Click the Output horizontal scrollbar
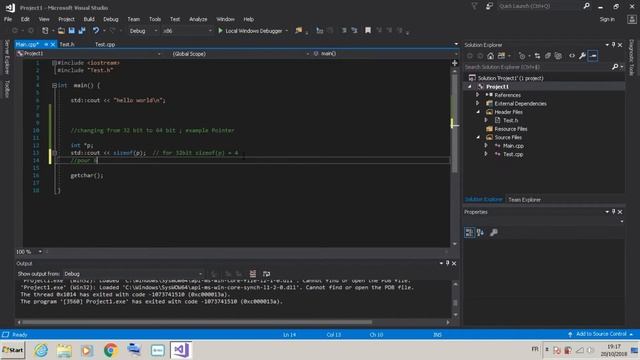640x360 pixels. click(x=197, y=322)
